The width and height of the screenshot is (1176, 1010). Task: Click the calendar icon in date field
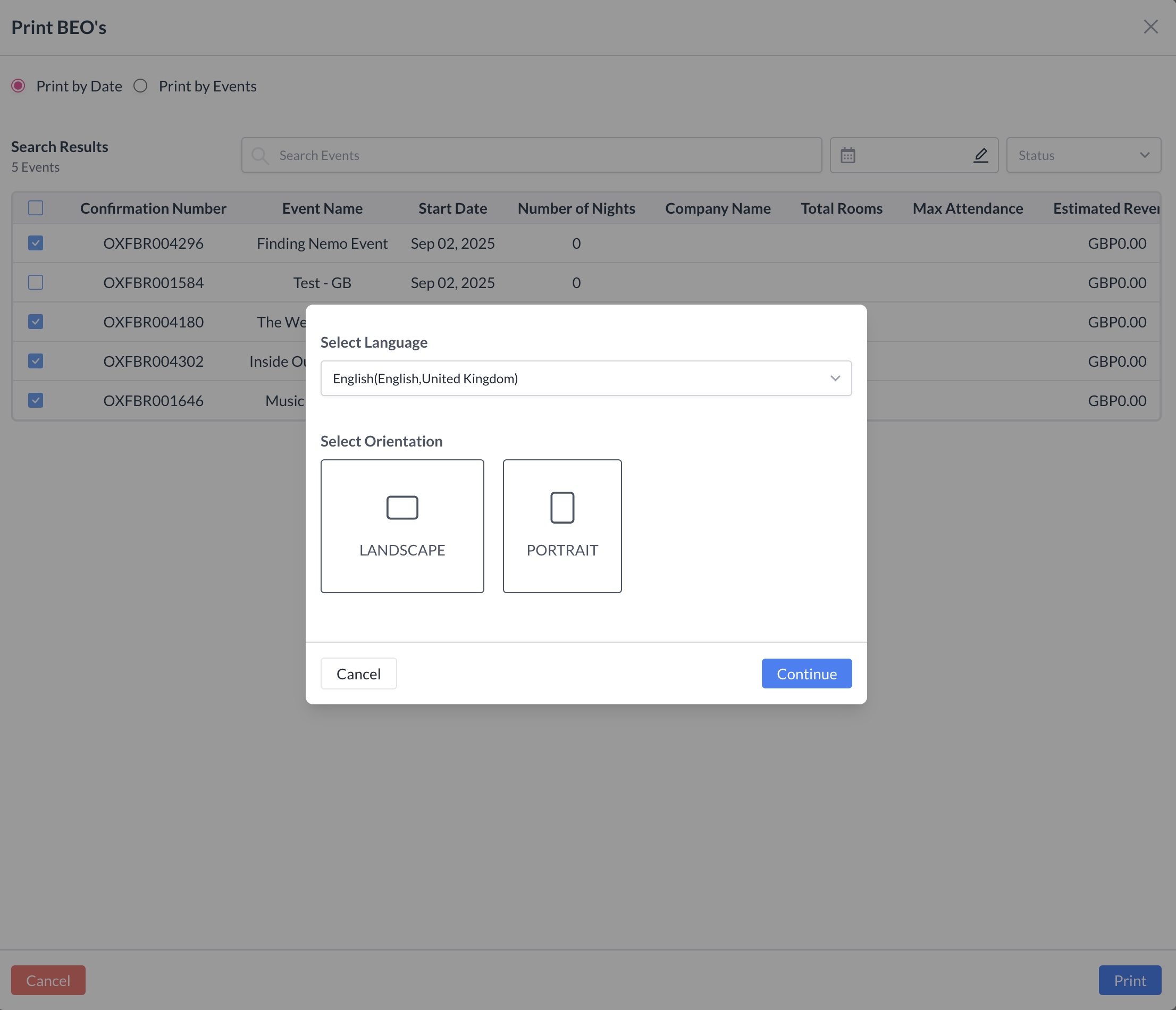click(847, 155)
